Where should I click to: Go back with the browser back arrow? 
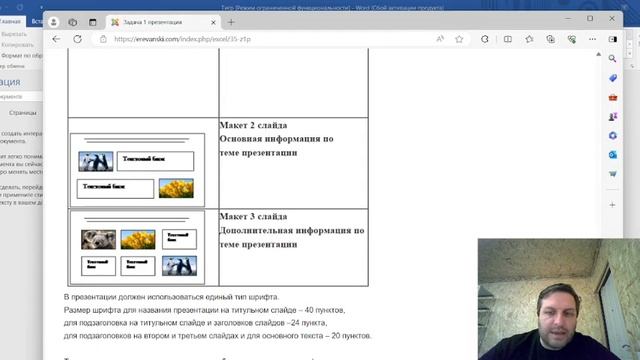56,39
